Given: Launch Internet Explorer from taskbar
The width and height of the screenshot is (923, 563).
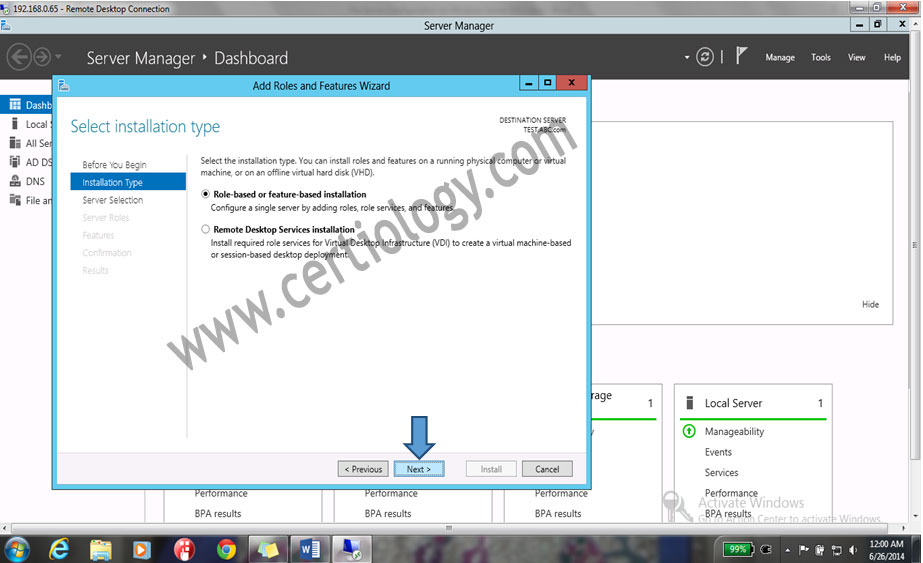Looking at the screenshot, I should click(58, 550).
